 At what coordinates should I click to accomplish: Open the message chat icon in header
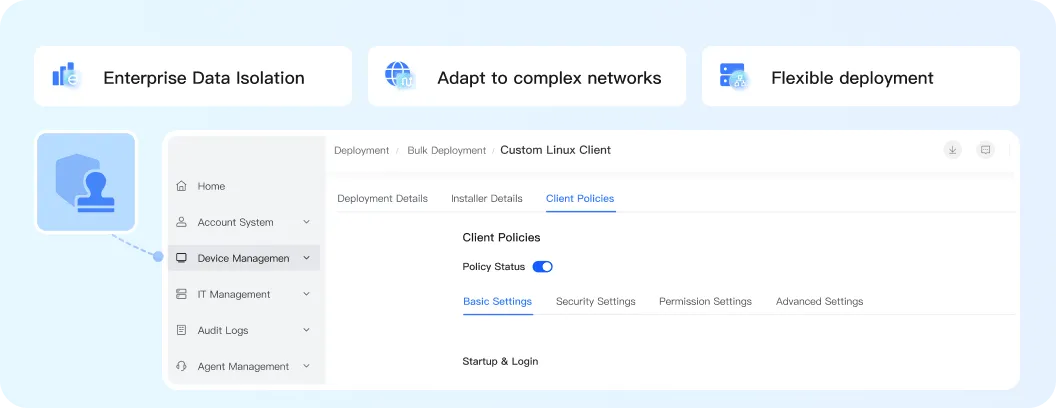(x=985, y=150)
